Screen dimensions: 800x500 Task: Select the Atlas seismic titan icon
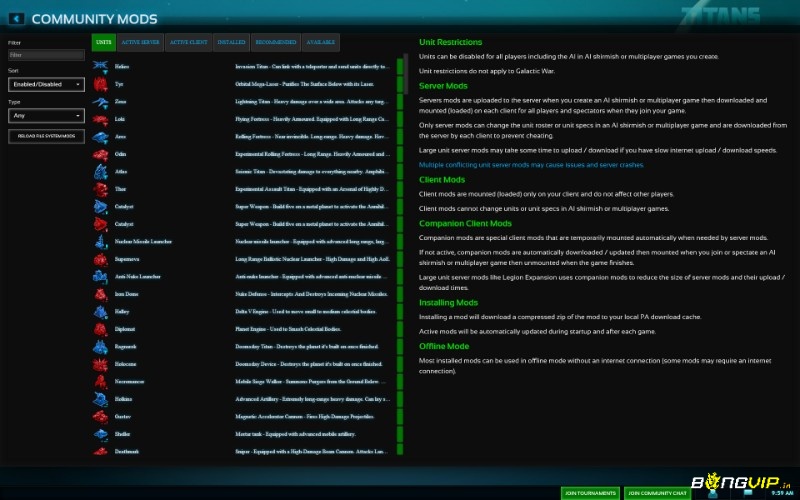click(100, 172)
